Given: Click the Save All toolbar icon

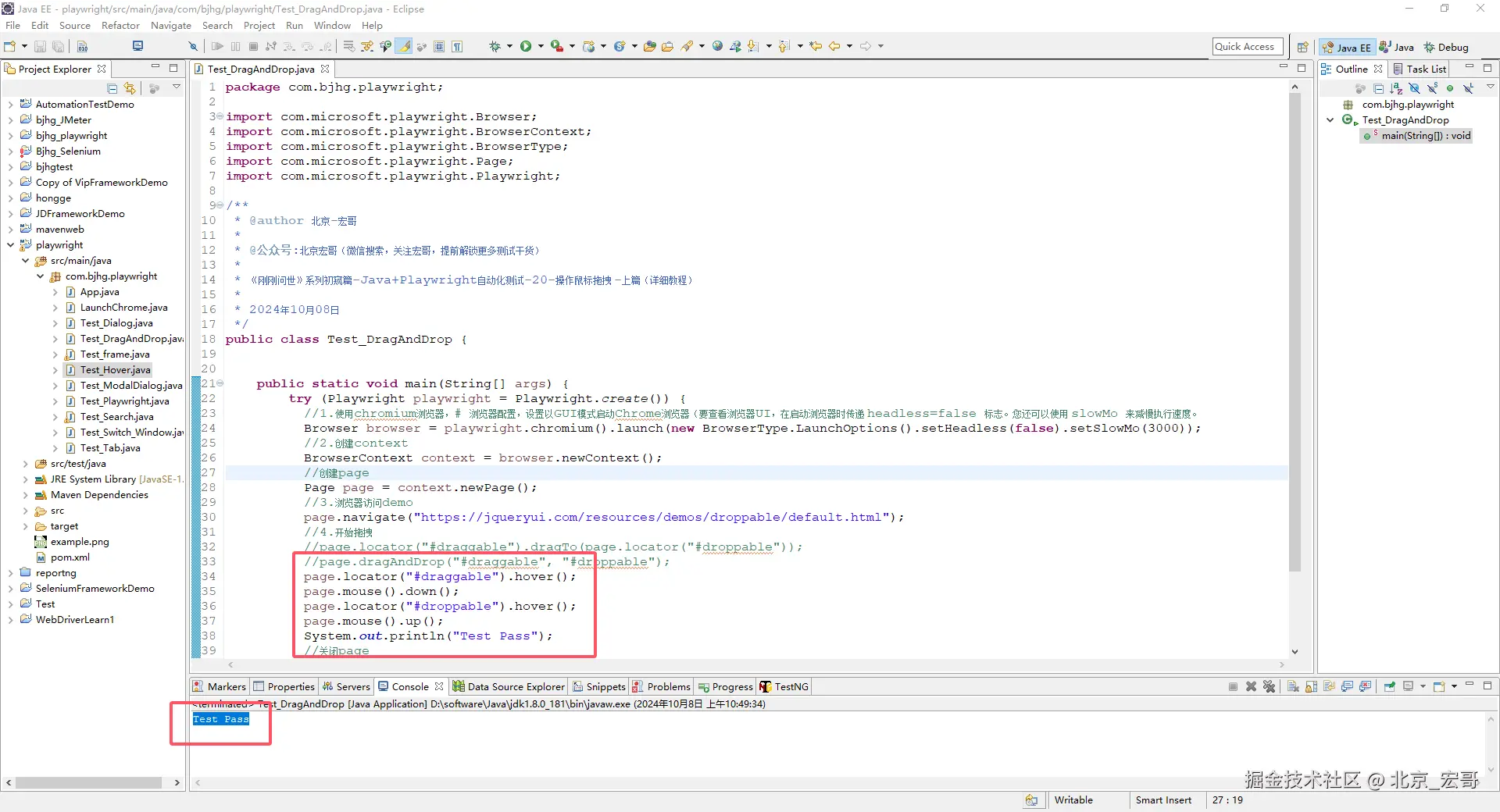Looking at the screenshot, I should point(58,46).
